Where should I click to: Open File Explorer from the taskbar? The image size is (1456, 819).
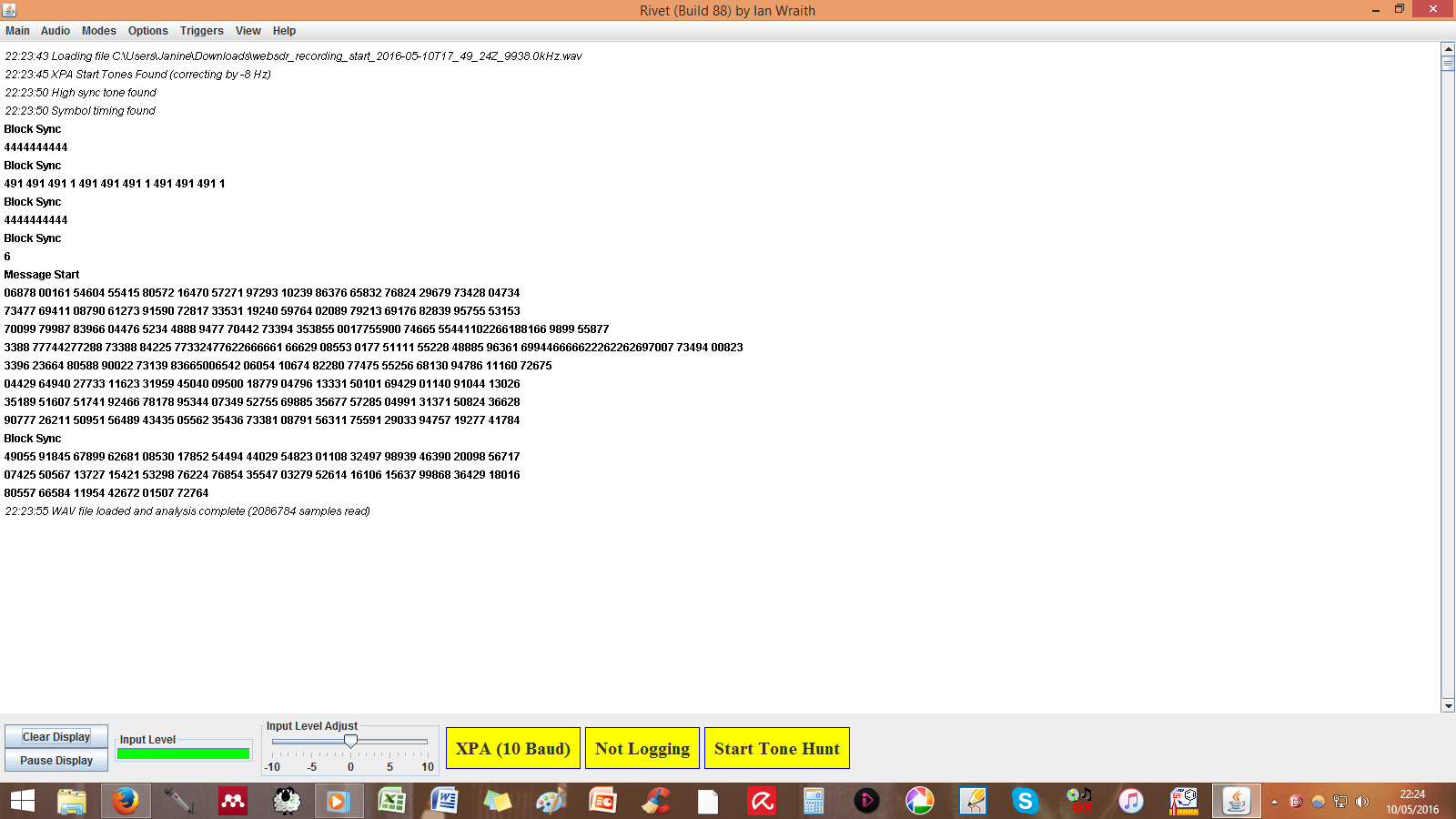[72, 801]
